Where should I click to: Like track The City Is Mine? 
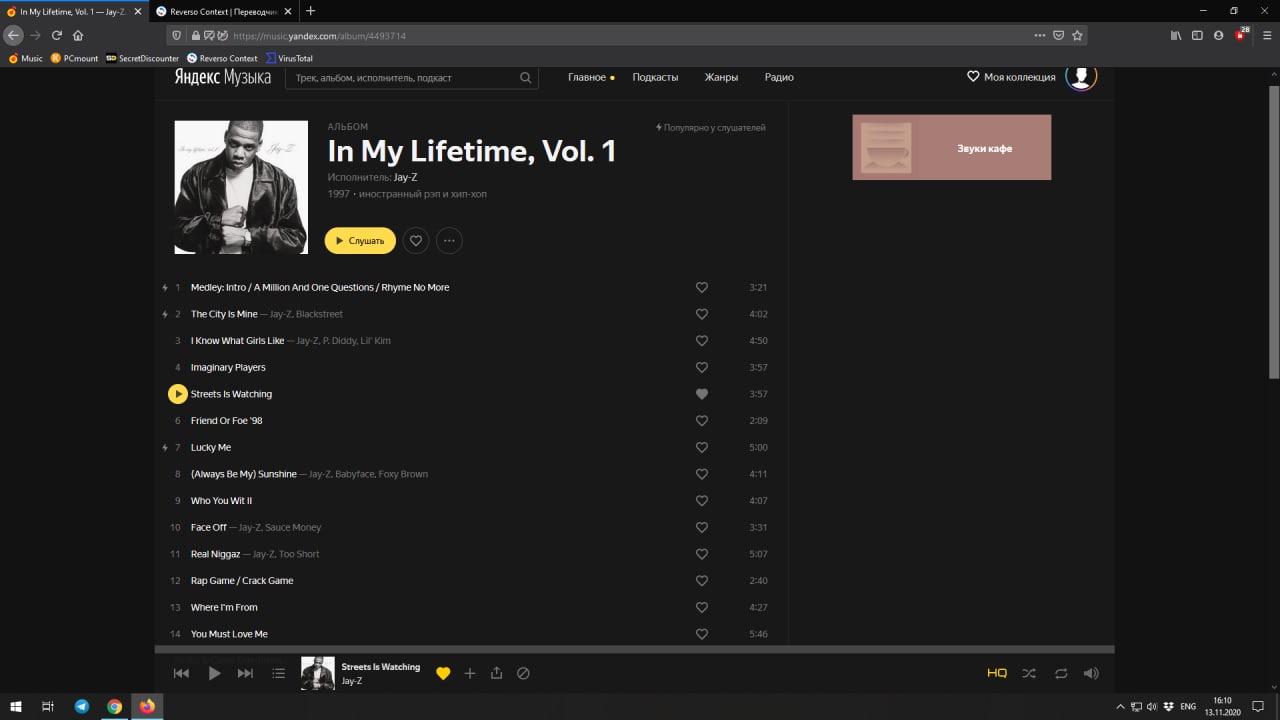702,314
